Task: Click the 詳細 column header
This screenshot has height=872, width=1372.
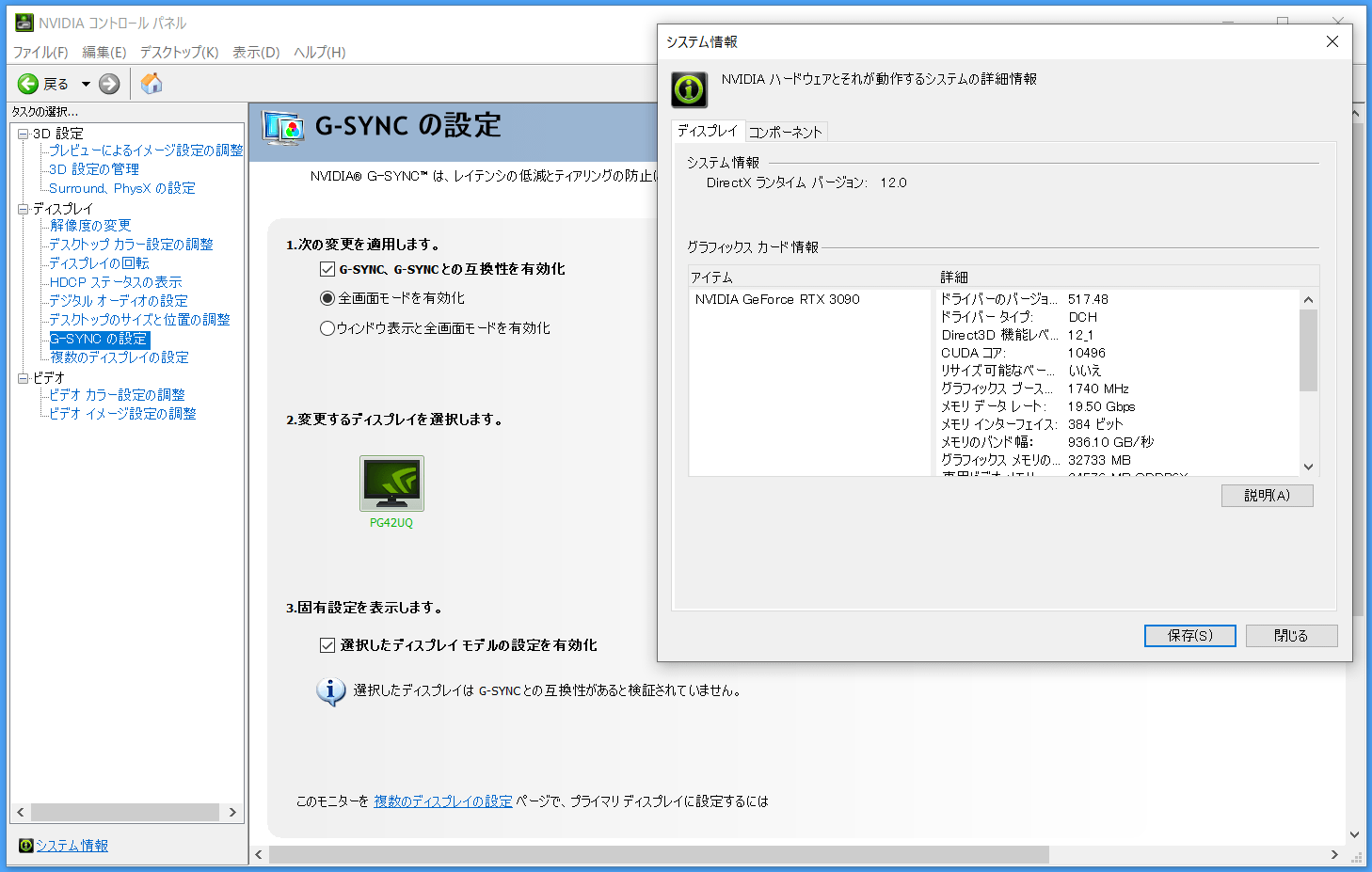Action: [1127, 277]
